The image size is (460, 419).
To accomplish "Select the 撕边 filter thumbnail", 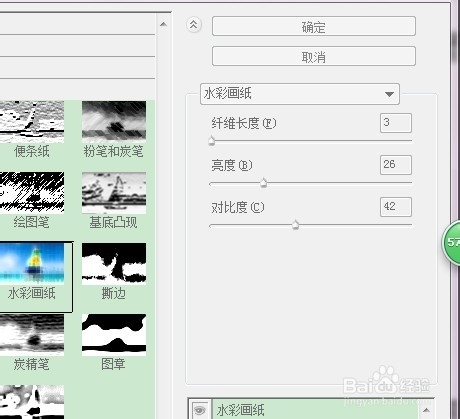I will 114,263.
